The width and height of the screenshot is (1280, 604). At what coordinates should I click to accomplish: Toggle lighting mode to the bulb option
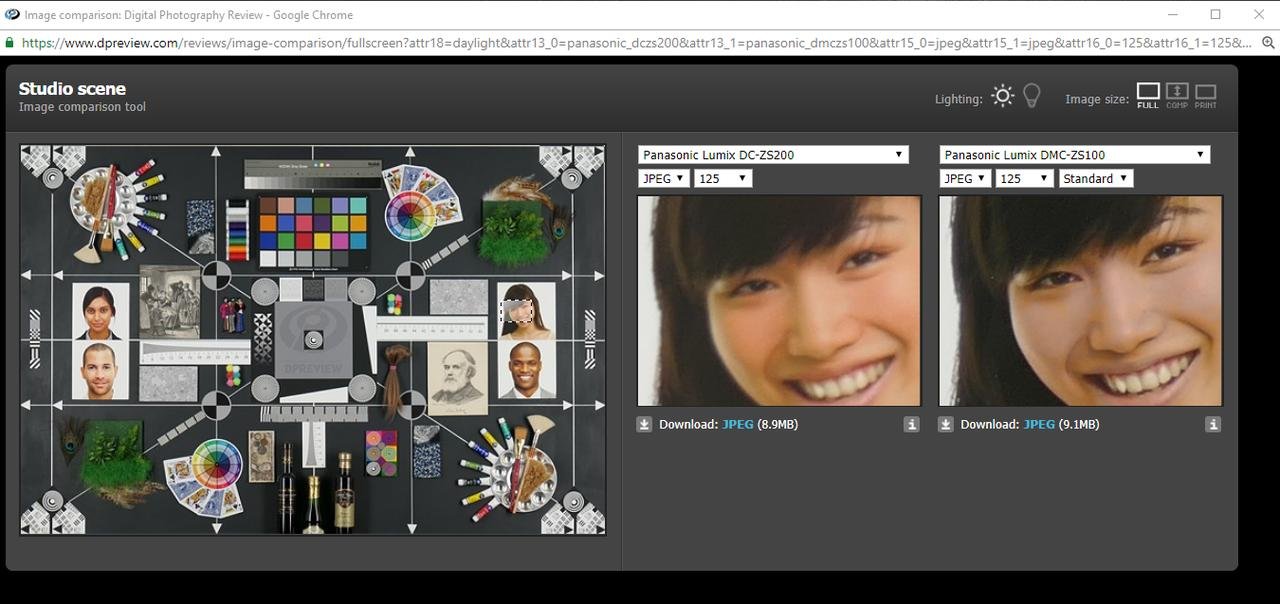coord(1031,95)
